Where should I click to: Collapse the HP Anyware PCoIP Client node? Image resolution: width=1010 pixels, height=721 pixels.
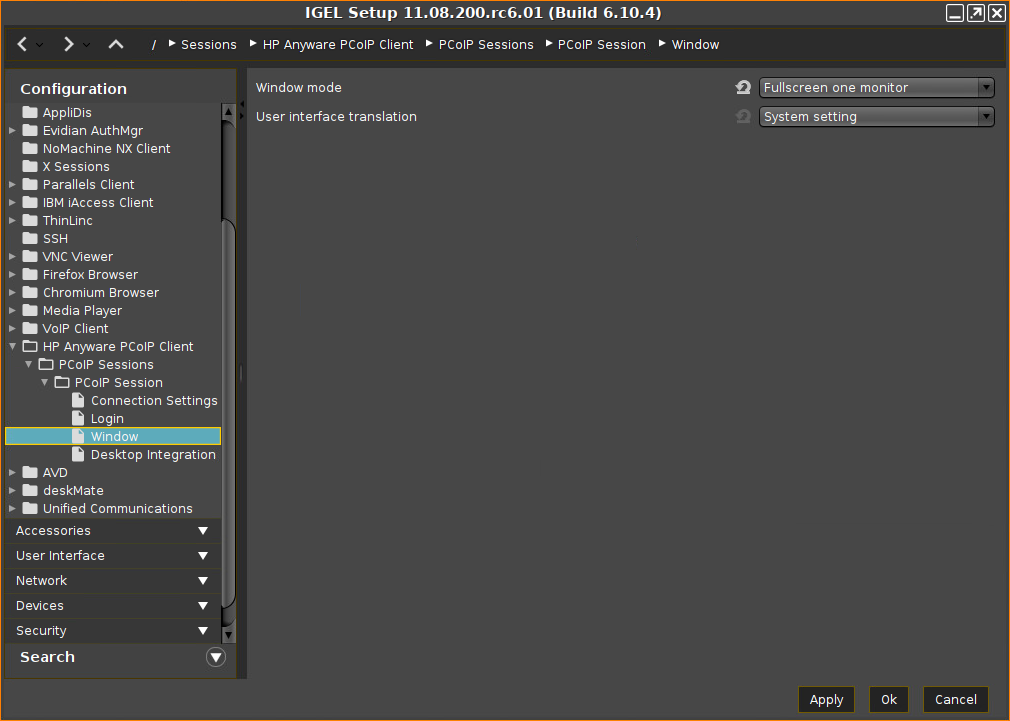pos(12,347)
